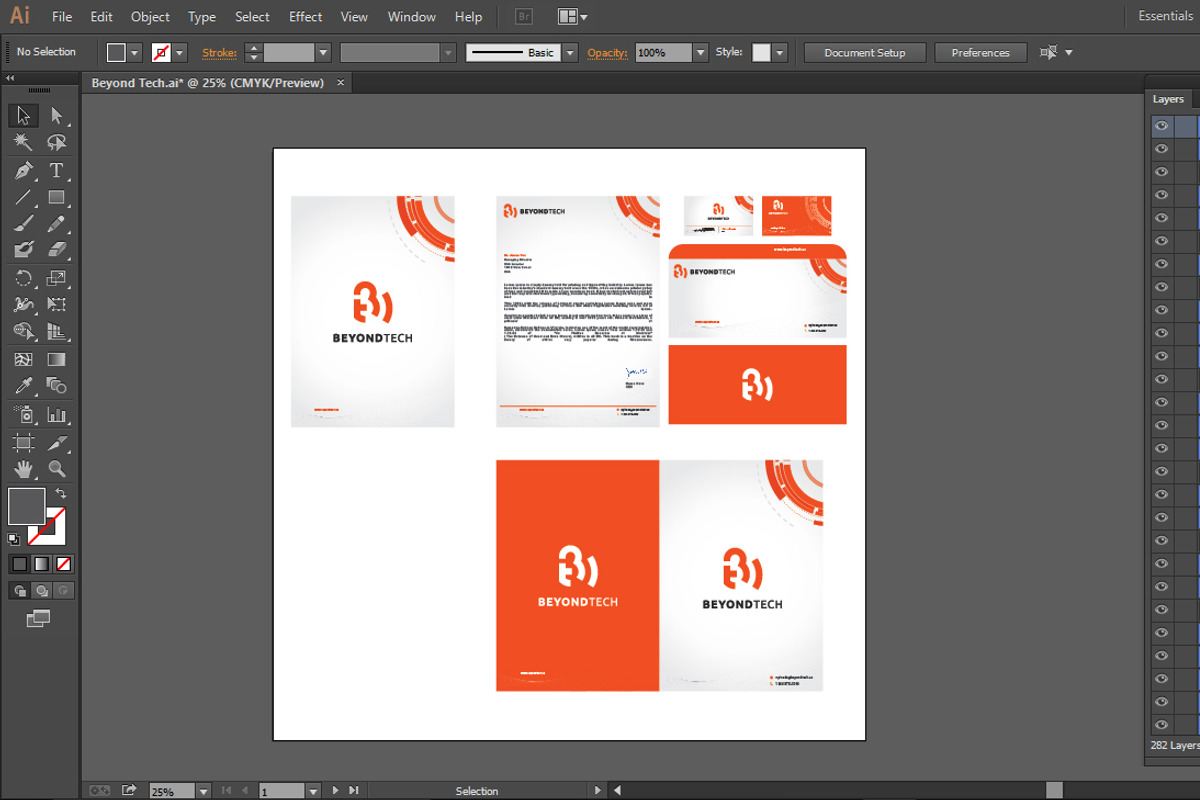Select the Lasso tool

coord(57,143)
